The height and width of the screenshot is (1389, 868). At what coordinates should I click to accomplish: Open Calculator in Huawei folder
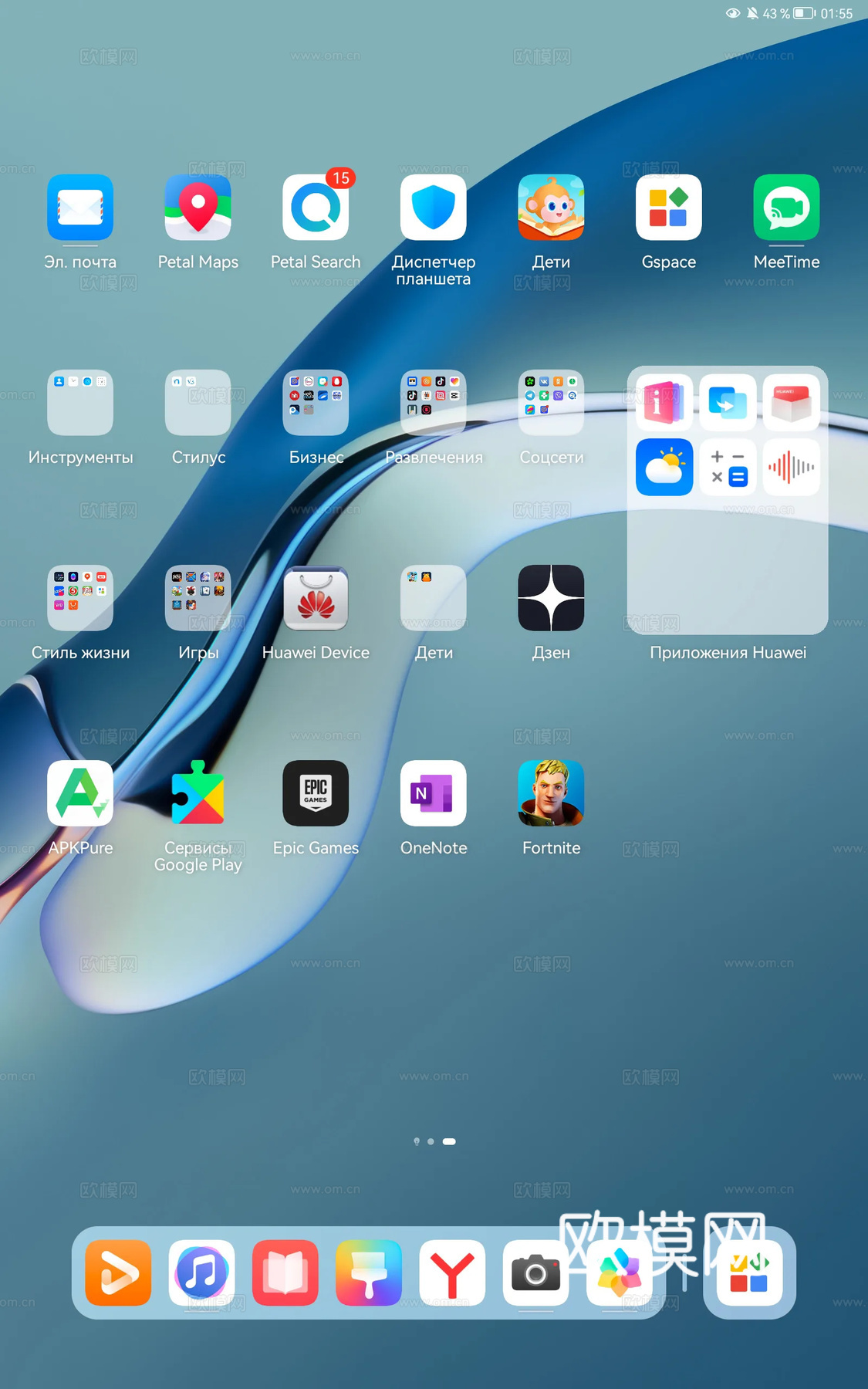728,467
